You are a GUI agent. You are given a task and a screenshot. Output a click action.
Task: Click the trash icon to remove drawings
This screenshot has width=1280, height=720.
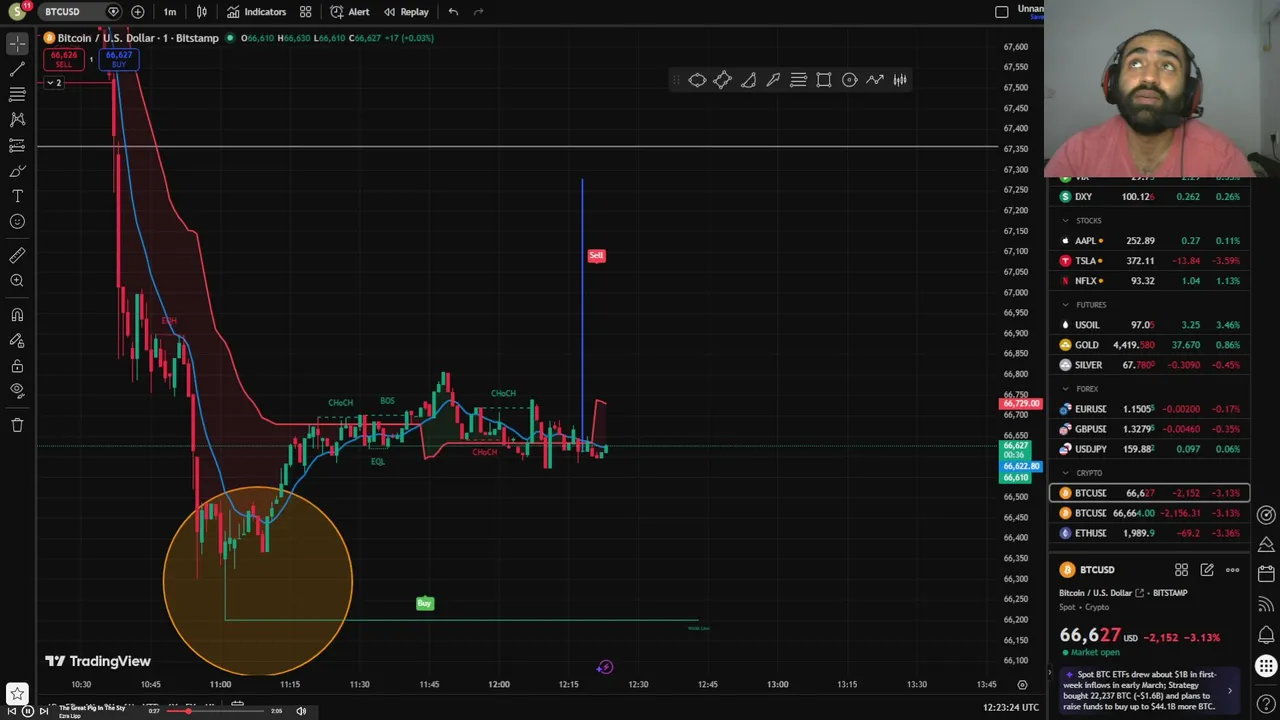pos(17,425)
